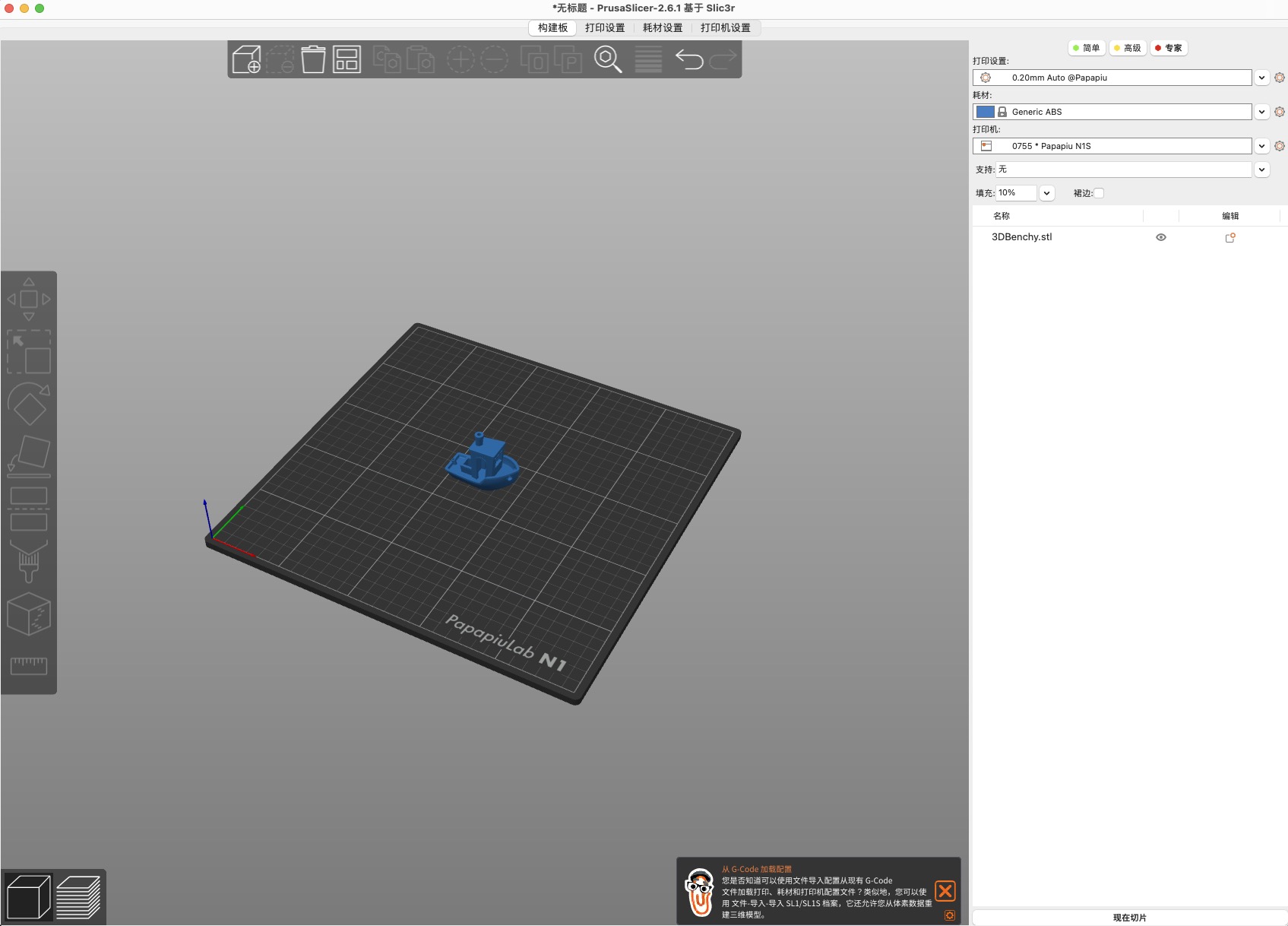
Task: Click the Arrange objects icon
Action: [347, 59]
